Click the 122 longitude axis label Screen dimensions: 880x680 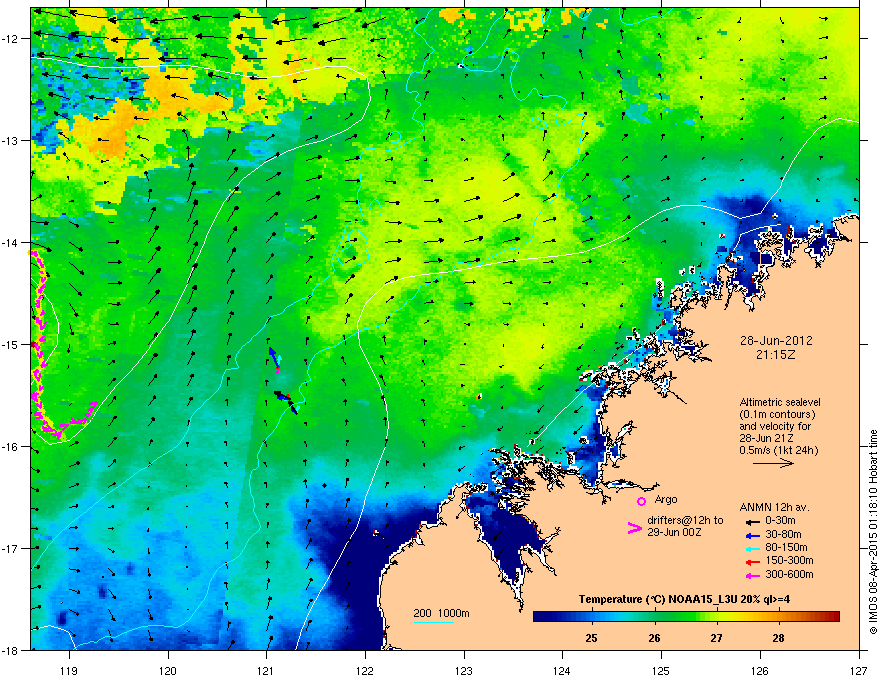[365, 670]
